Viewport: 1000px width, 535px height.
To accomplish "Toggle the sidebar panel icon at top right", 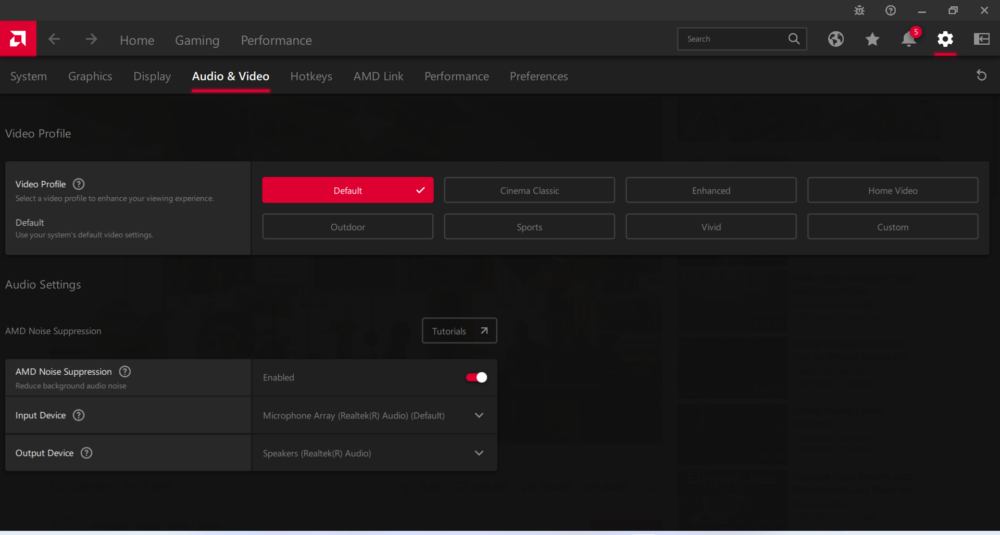I will [981, 39].
